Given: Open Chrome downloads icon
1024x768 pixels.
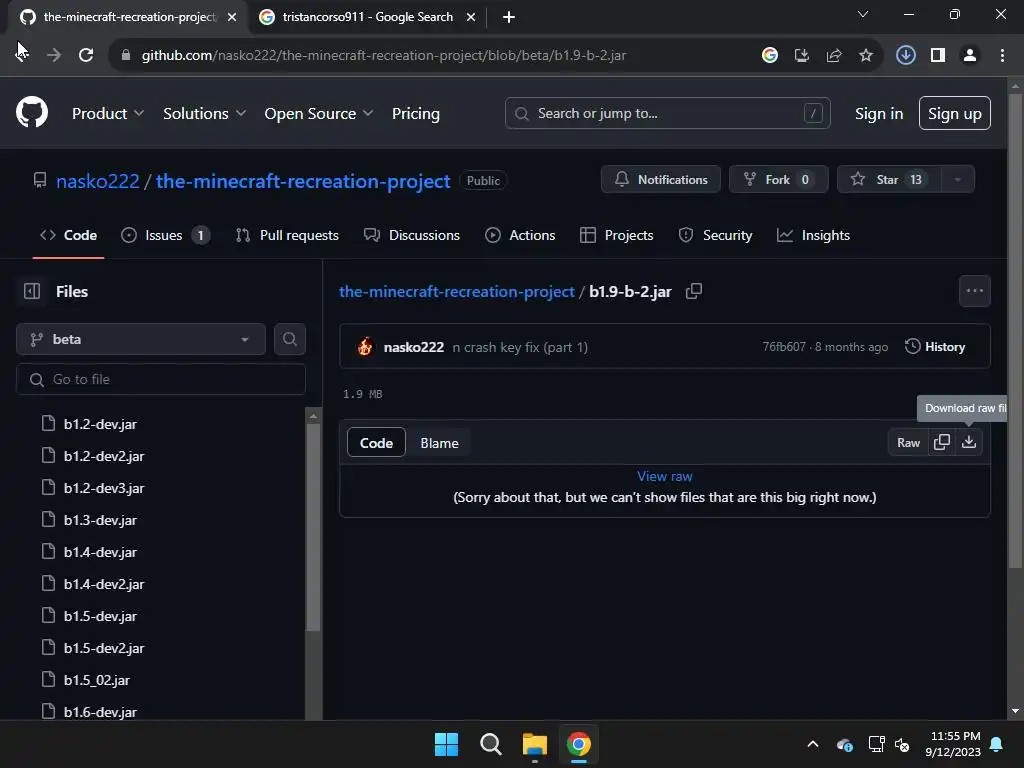Looking at the screenshot, I should tap(905, 56).
